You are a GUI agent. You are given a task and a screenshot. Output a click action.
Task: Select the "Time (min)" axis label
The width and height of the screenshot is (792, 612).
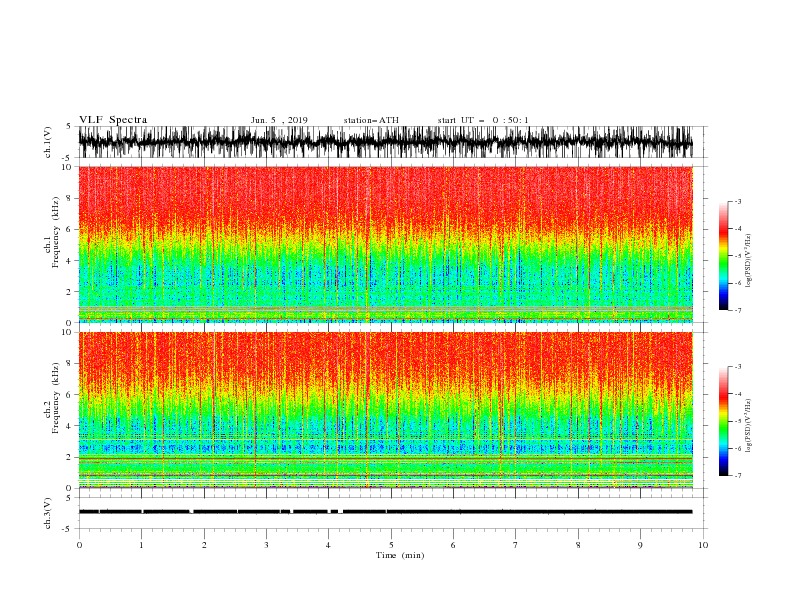point(400,555)
